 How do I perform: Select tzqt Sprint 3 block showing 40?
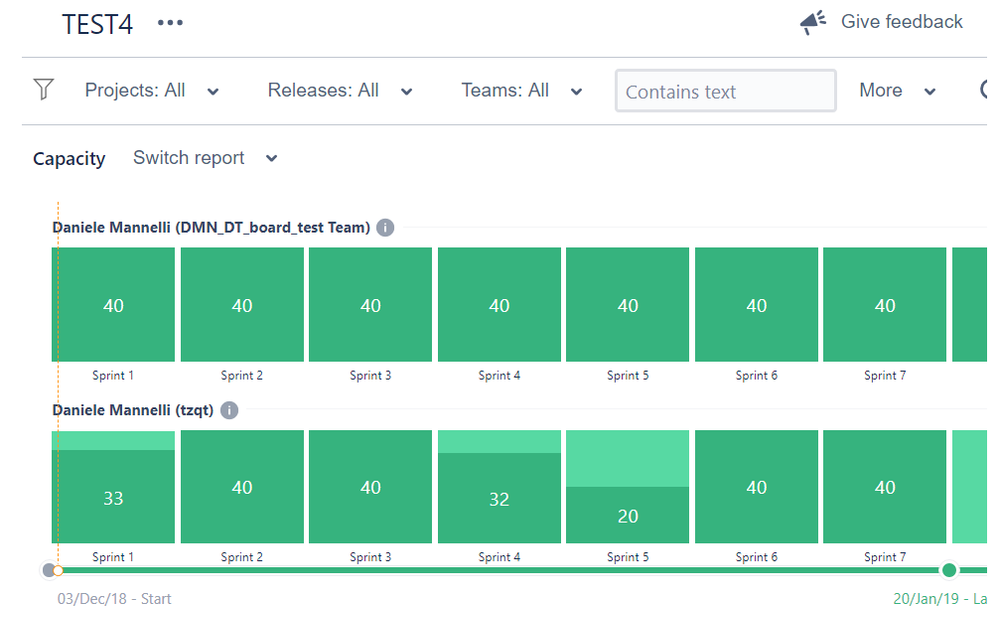point(370,487)
